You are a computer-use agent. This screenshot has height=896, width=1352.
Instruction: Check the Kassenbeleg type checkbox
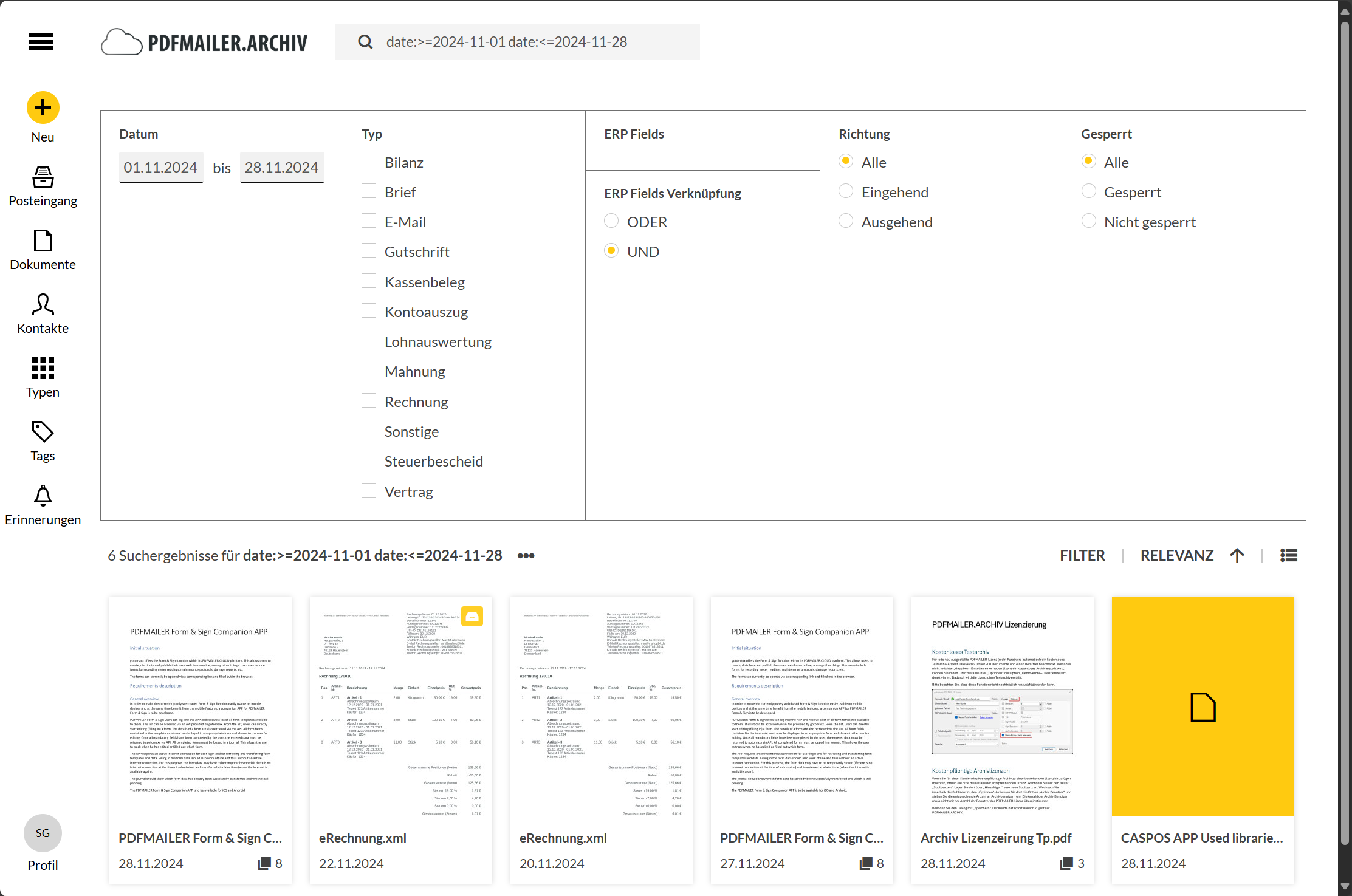click(x=369, y=281)
